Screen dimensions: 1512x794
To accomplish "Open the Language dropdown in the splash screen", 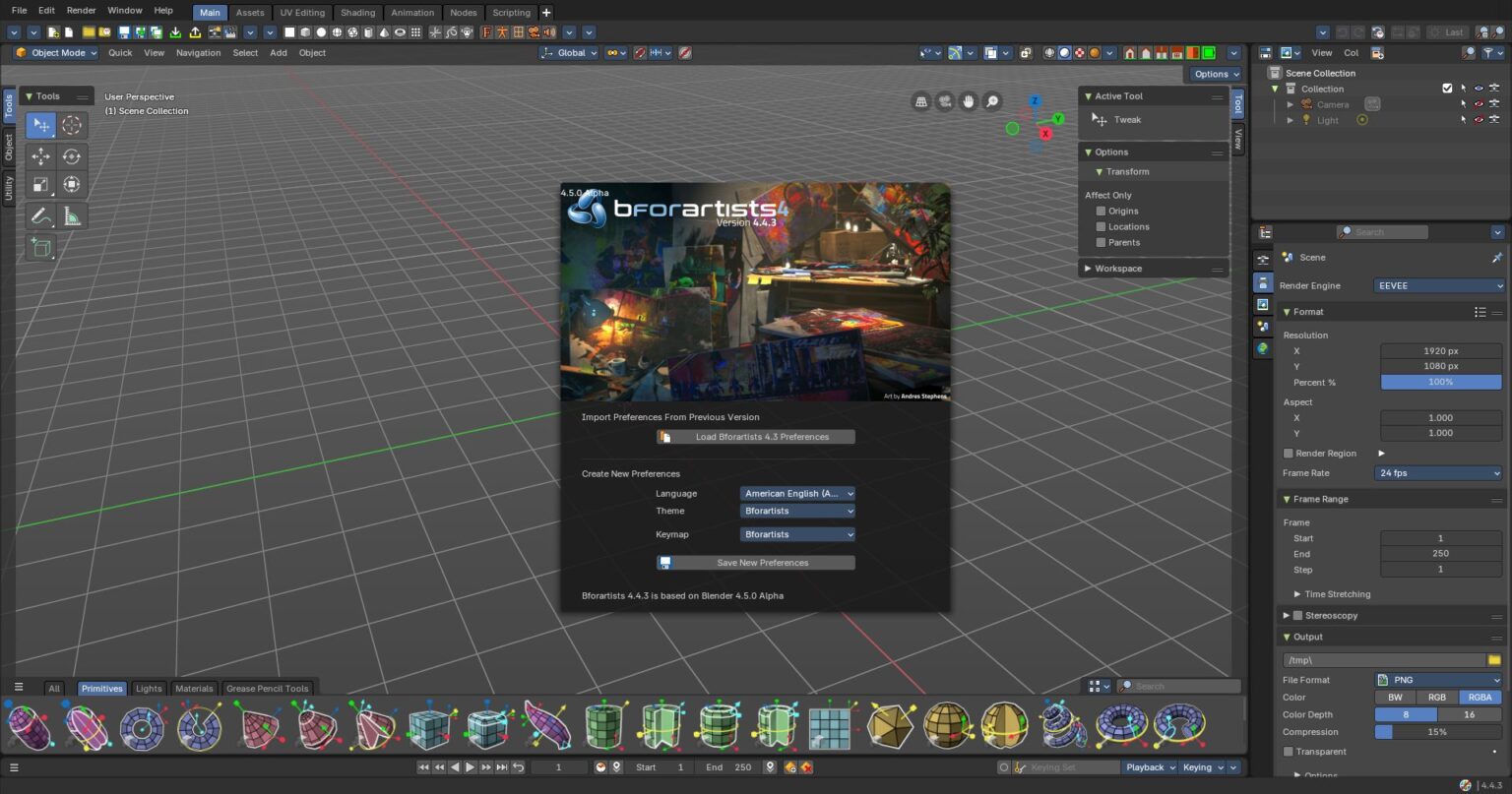I will click(796, 493).
